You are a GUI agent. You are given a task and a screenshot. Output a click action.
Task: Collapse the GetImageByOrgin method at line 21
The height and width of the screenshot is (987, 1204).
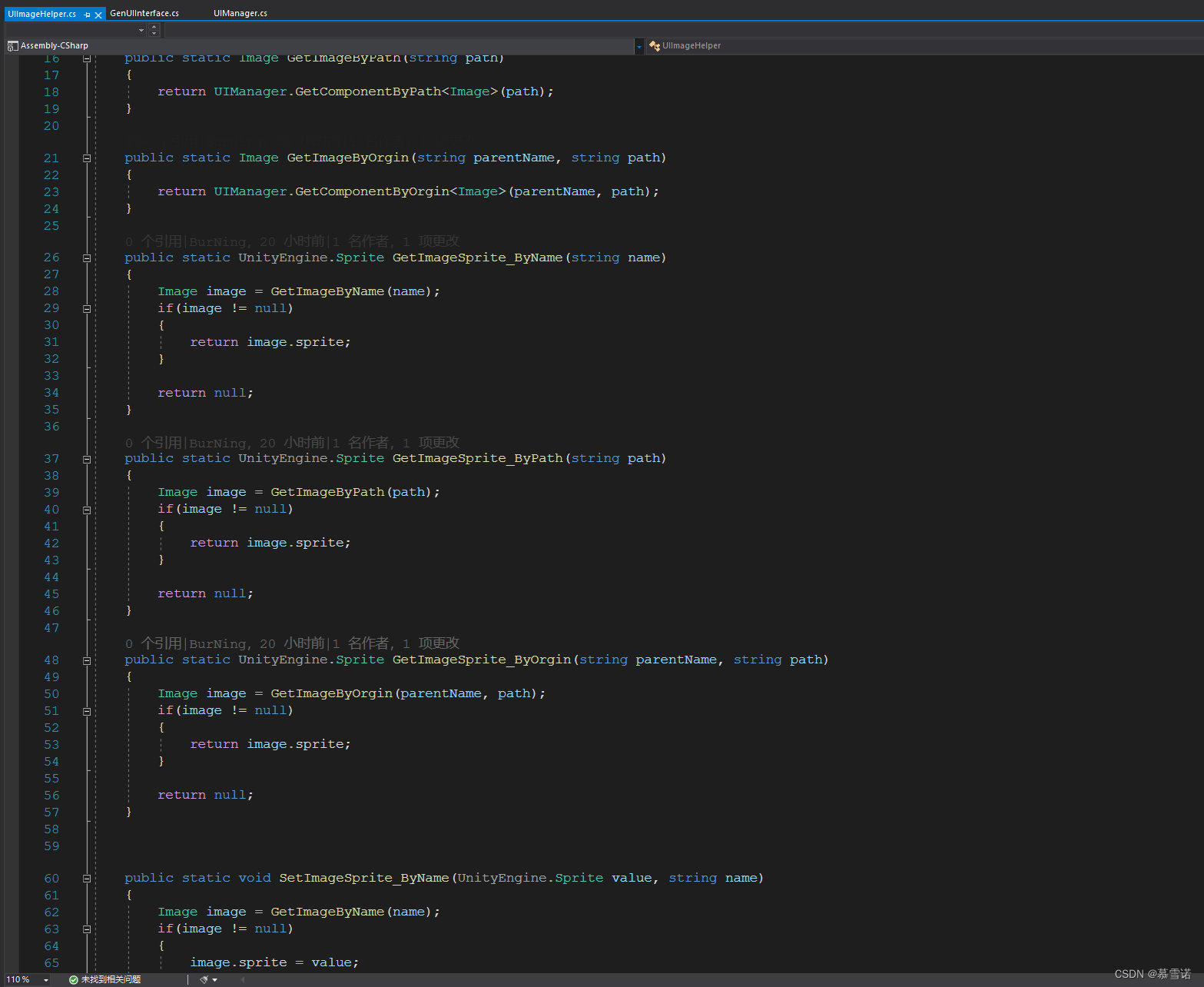tap(87, 158)
